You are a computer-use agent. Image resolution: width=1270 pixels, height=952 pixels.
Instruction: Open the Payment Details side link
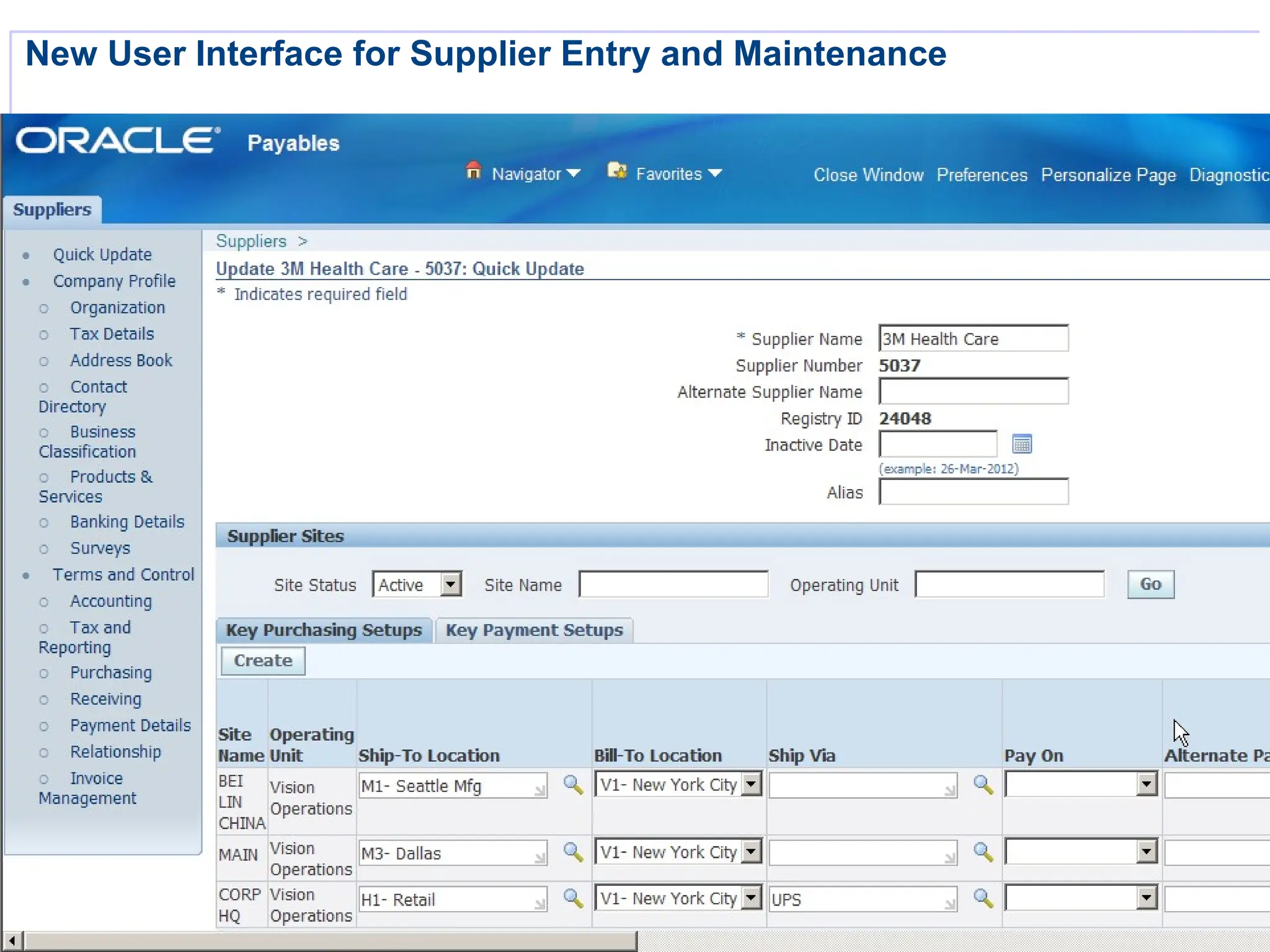[130, 726]
